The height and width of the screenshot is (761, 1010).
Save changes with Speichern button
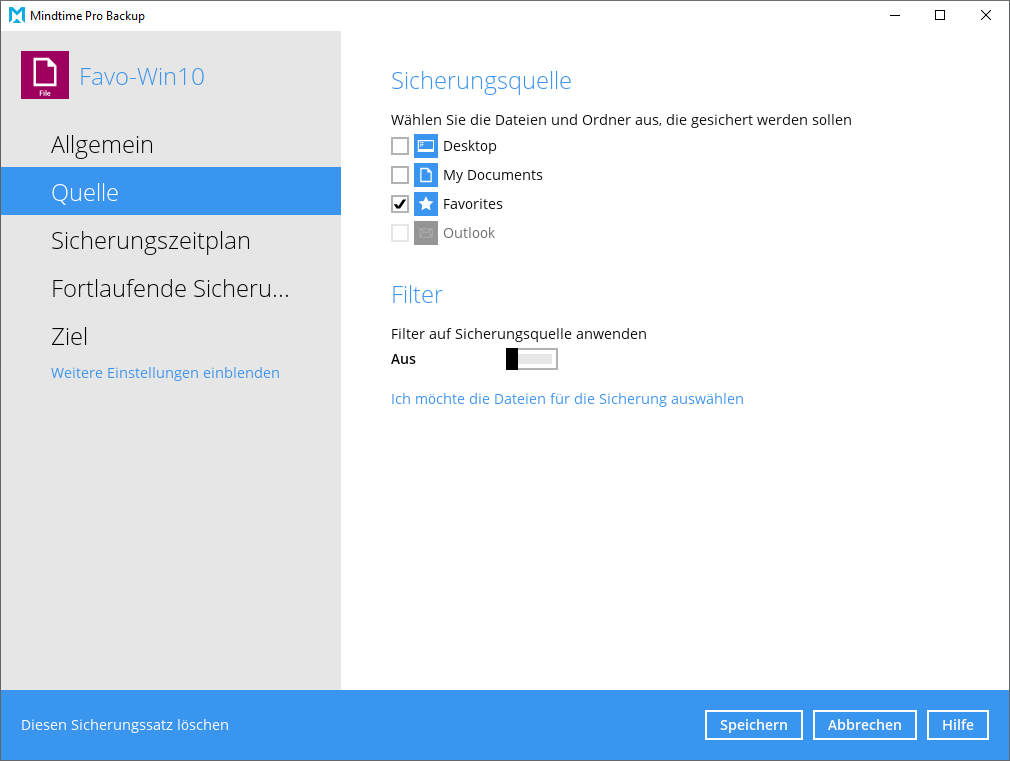pyautogui.click(x=754, y=725)
